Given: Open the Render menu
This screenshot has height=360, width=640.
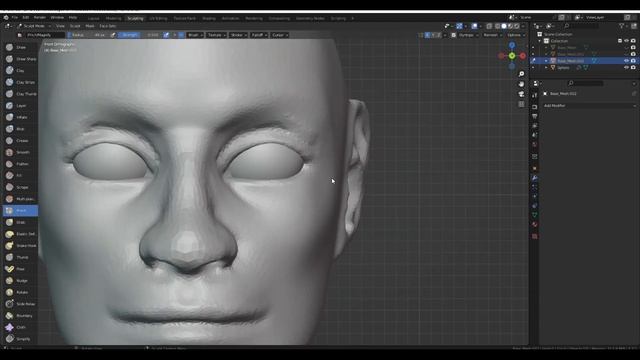Looking at the screenshot, I should 40,18.
